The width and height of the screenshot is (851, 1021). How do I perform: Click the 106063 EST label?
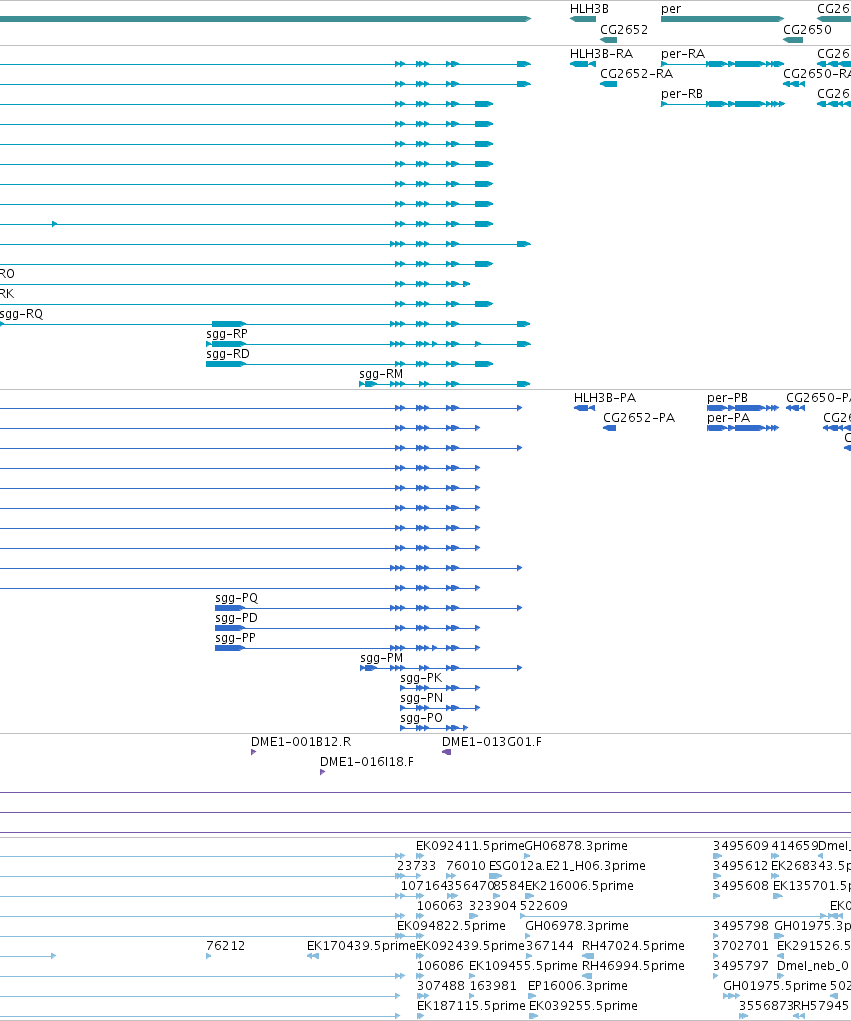pyautogui.click(x=440, y=906)
